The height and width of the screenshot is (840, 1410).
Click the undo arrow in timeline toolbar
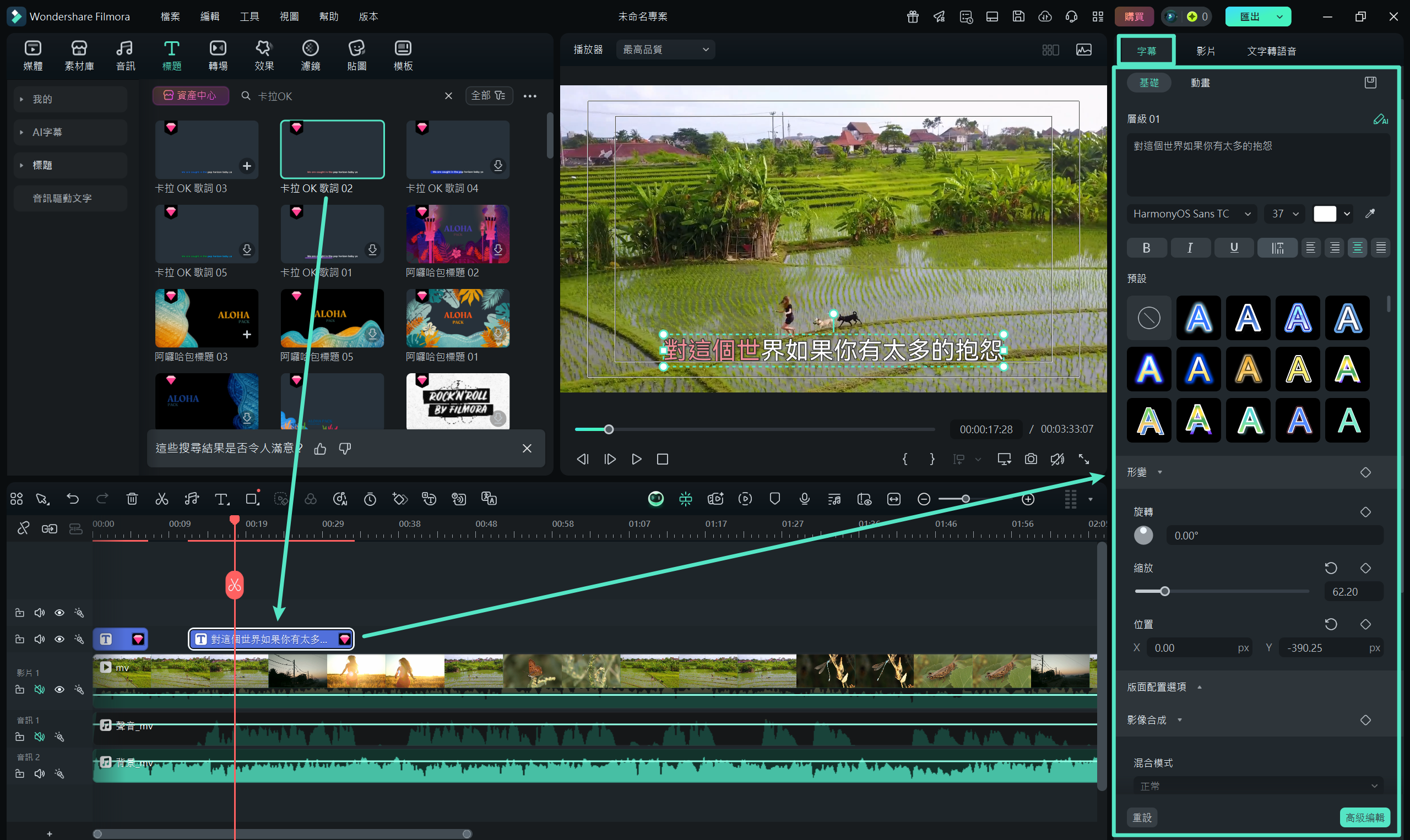click(x=73, y=499)
